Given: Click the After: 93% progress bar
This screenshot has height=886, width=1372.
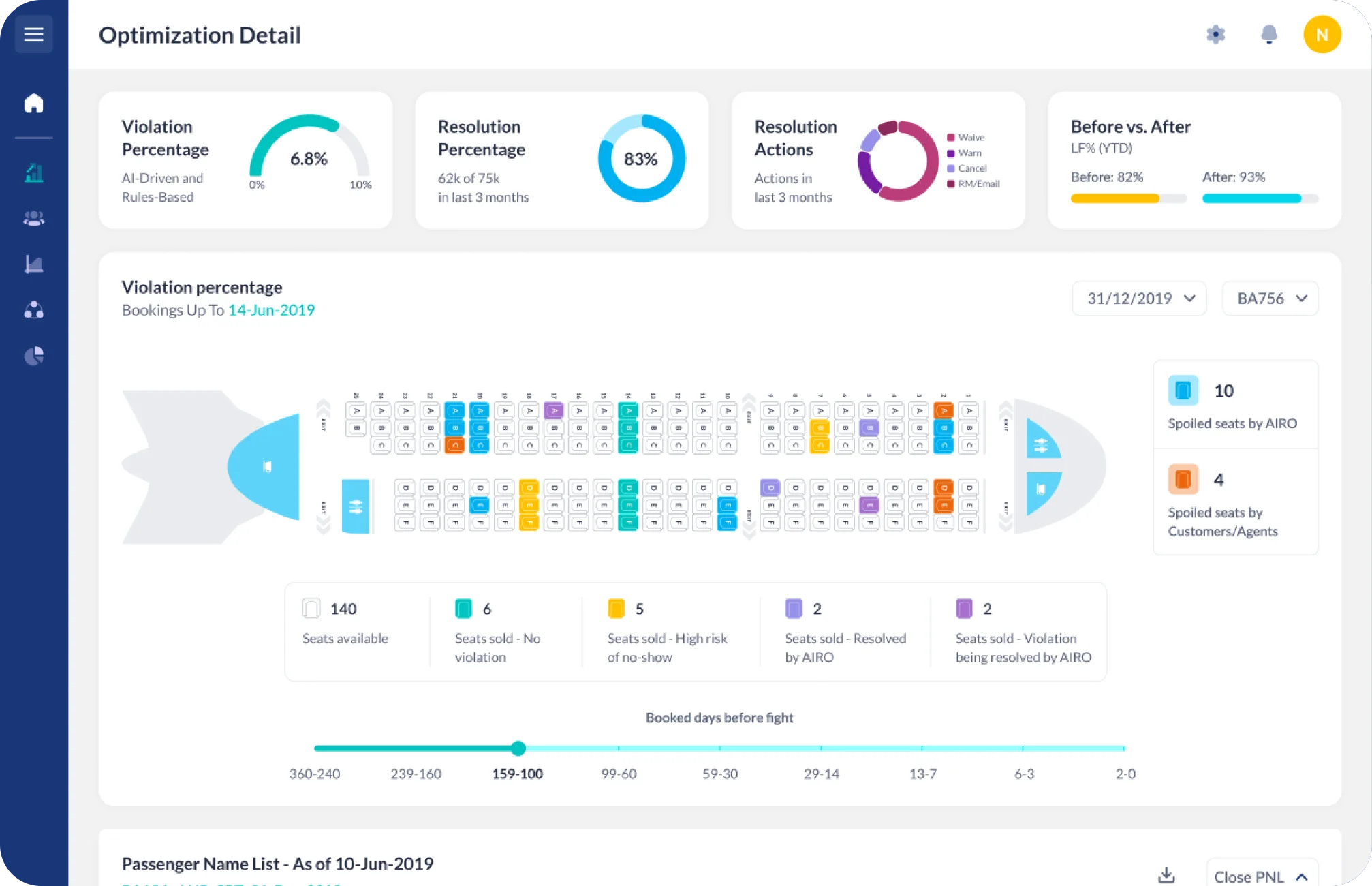Looking at the screenshot, I should point(1260,198).
